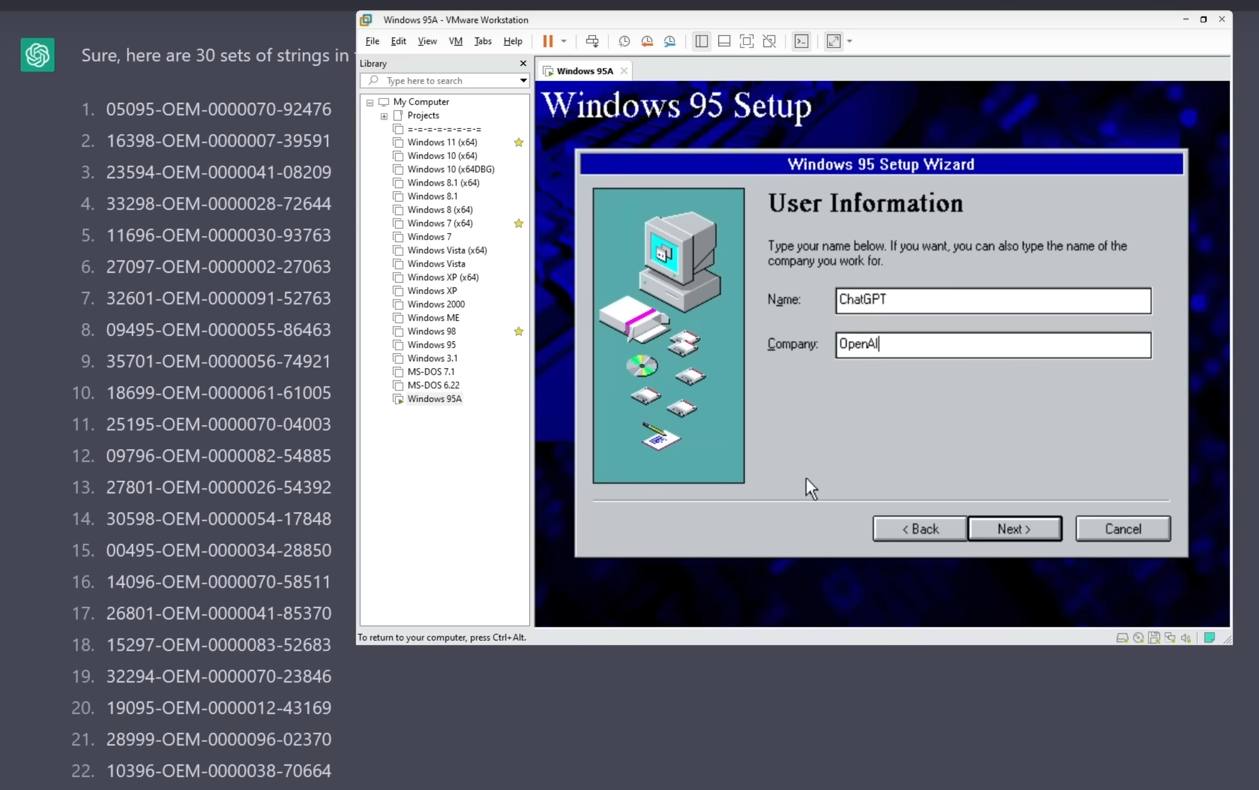Close the Library panel

(x=522, y=63)
